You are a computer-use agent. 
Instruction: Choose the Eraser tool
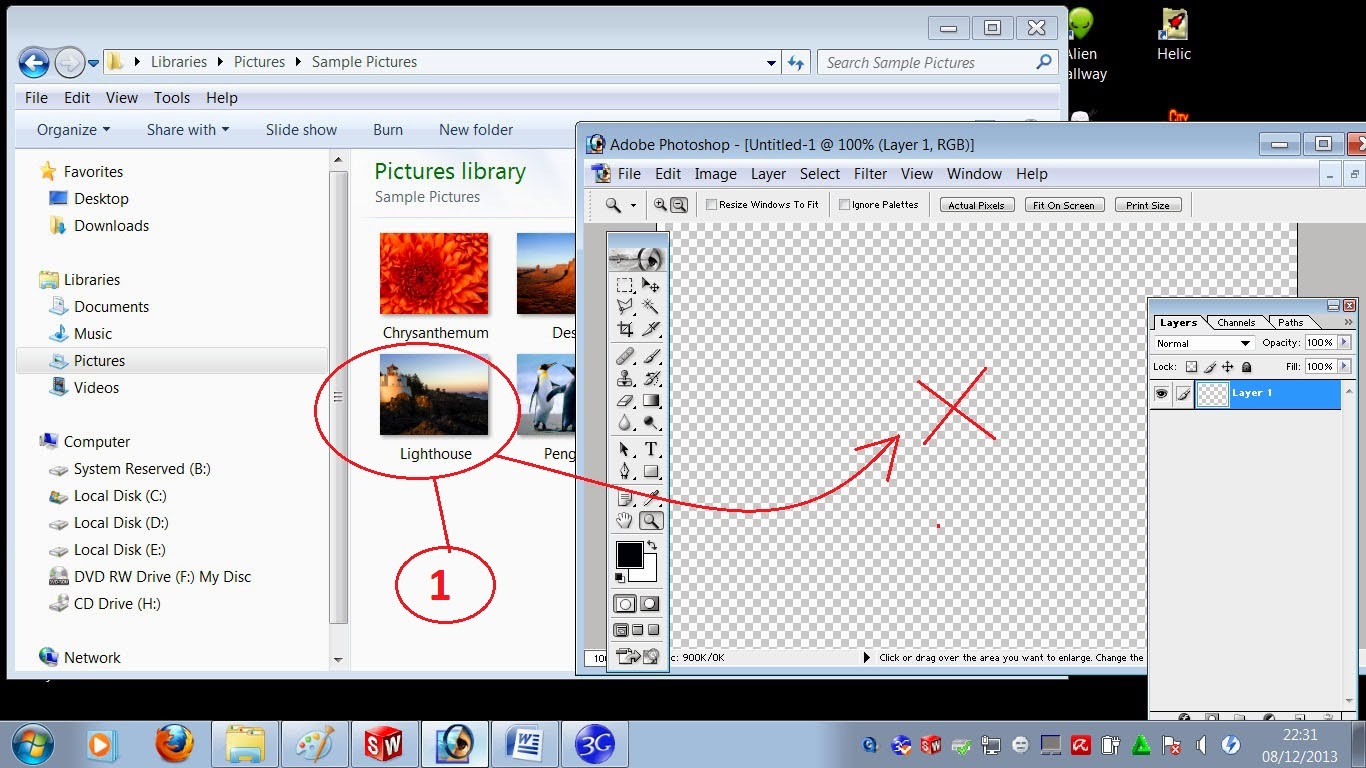624,400
